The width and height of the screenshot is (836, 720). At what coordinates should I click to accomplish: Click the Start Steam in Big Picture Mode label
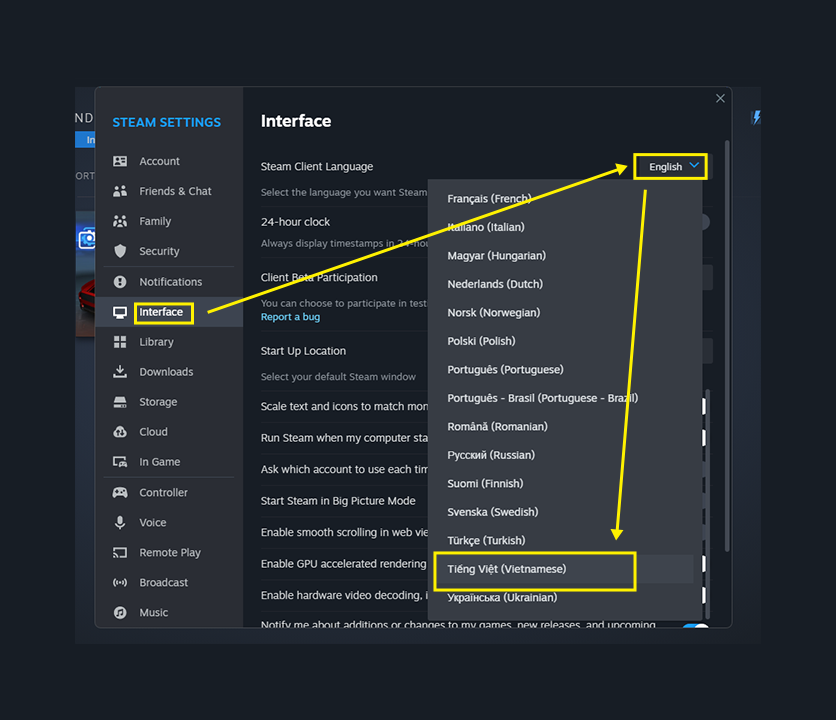338,501
